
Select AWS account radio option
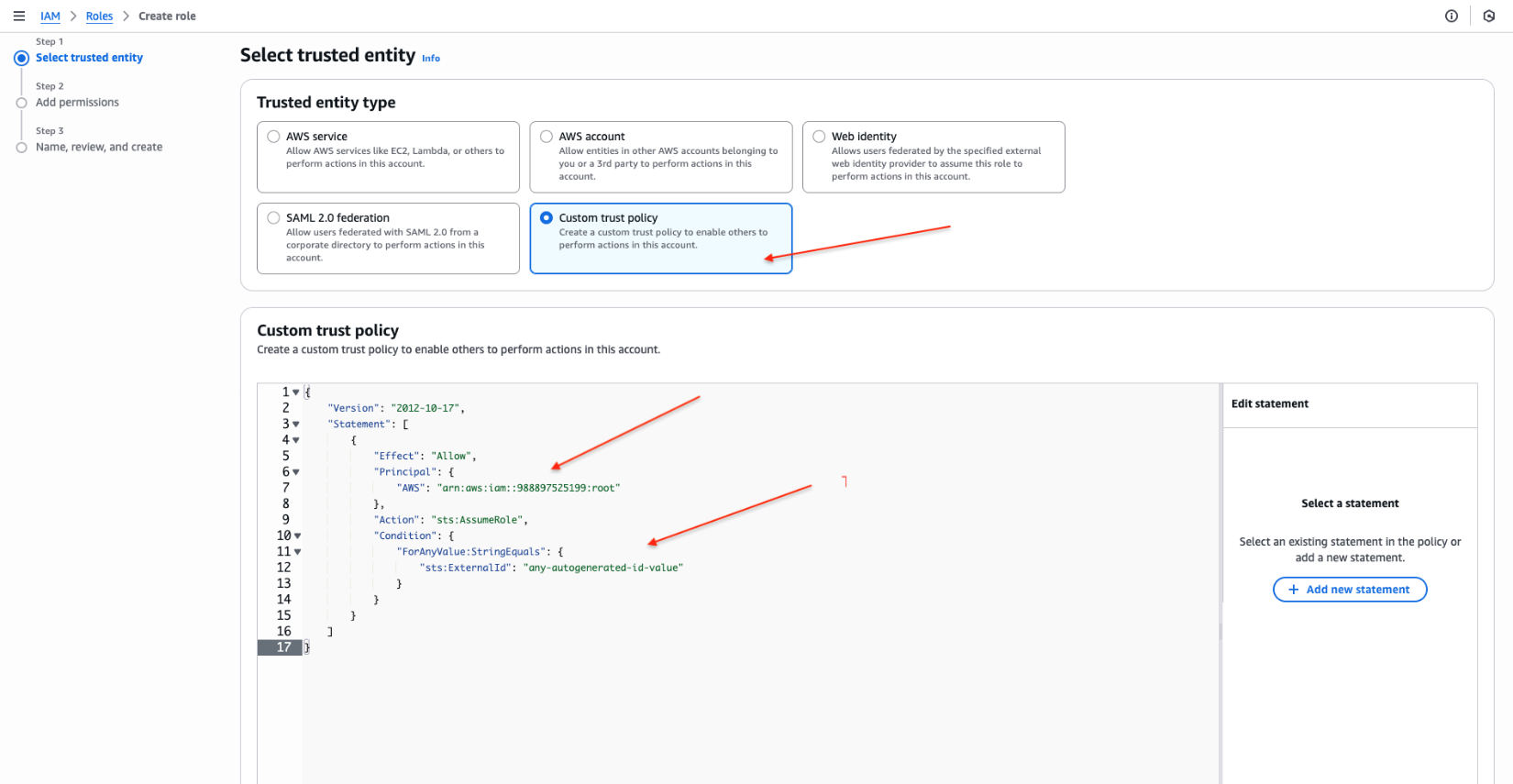547,137
